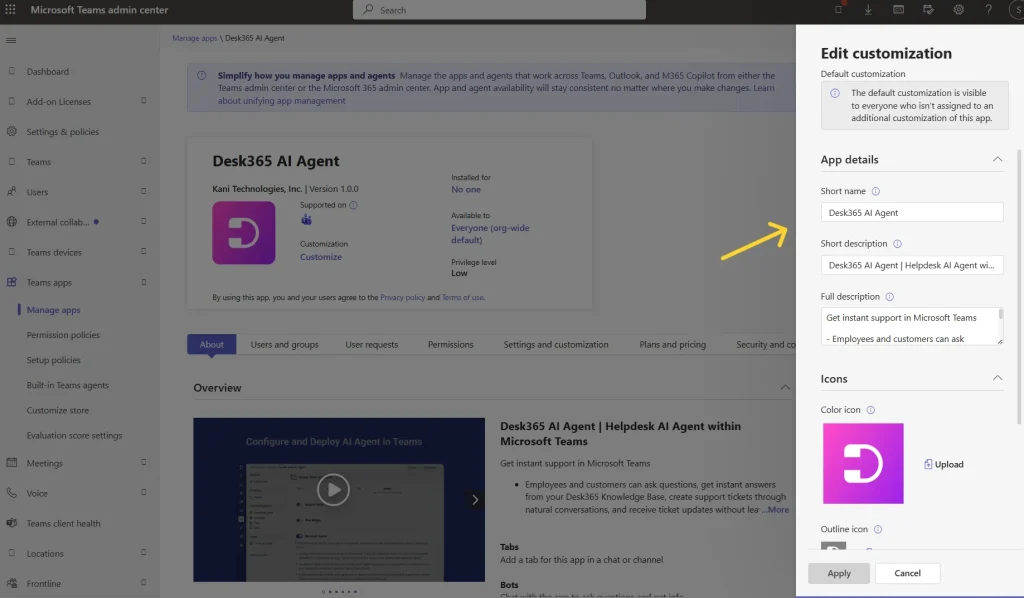Click the Cancel button

point(908,573)
